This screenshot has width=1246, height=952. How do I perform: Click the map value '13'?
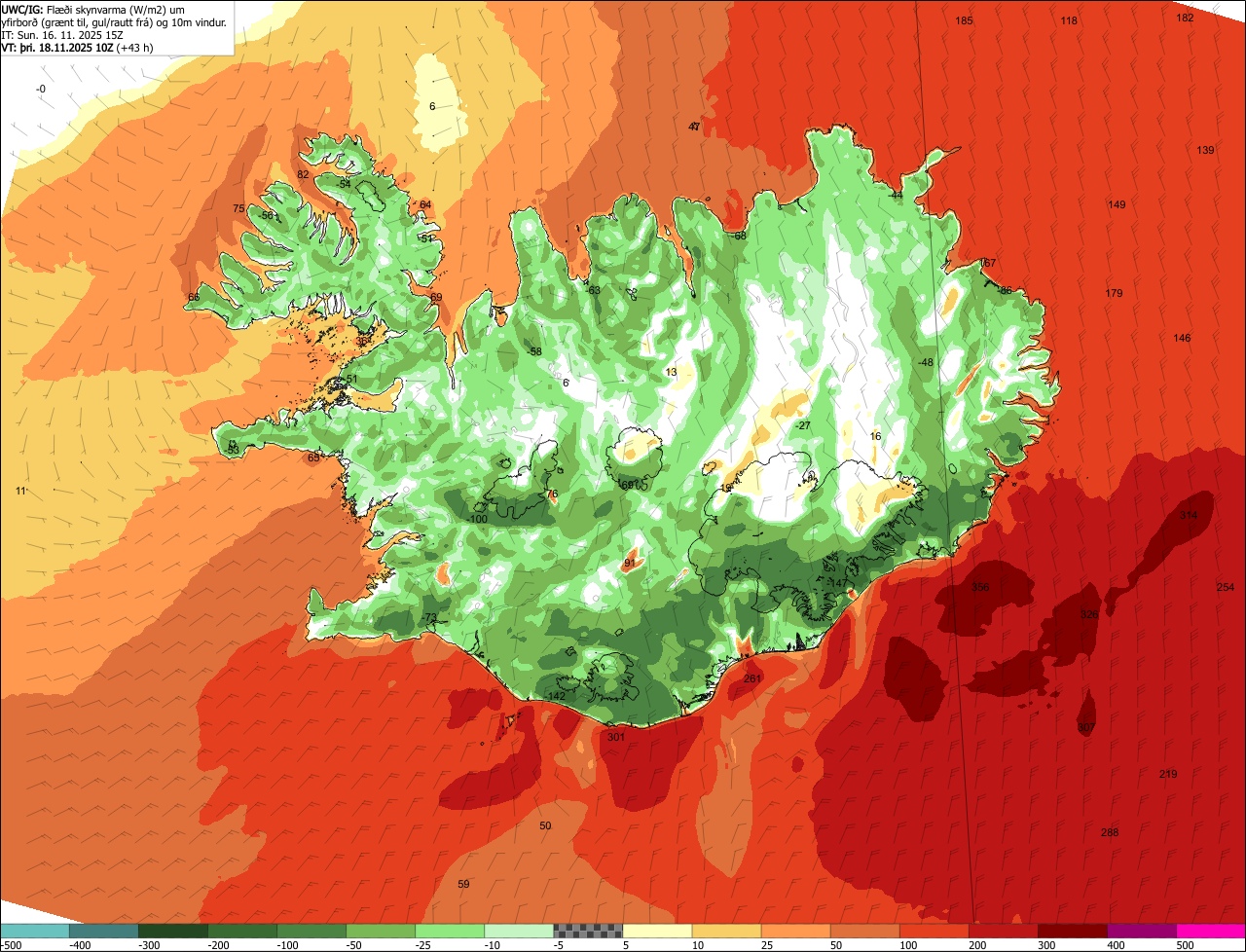(671, 372)
